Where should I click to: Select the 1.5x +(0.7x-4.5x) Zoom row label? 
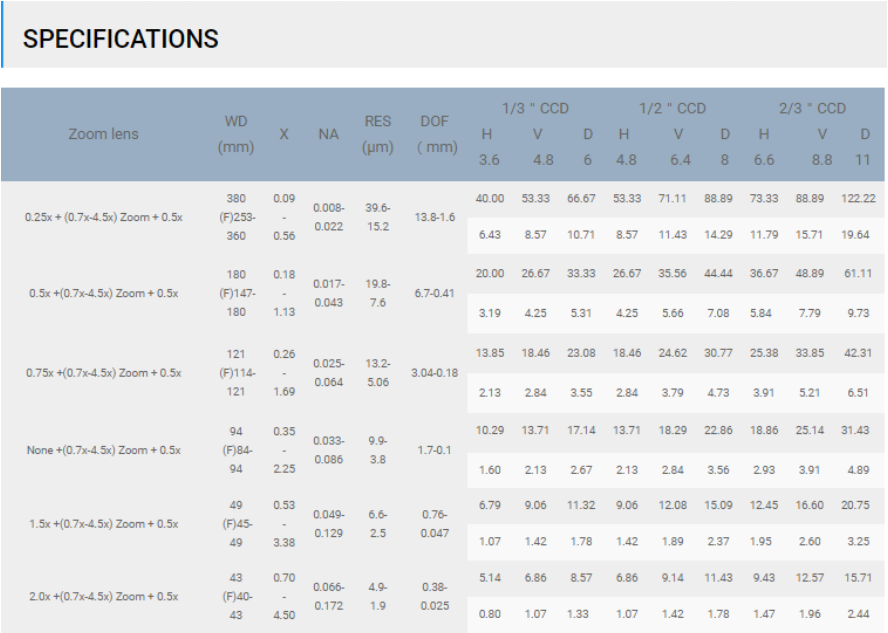(103, 524)
